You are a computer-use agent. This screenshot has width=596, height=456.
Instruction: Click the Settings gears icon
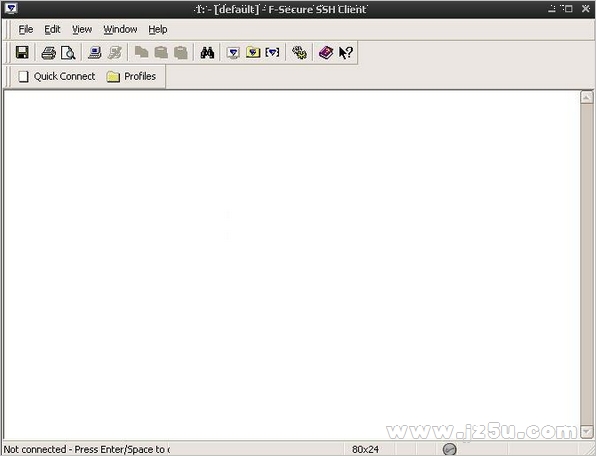tap(299, 52)
